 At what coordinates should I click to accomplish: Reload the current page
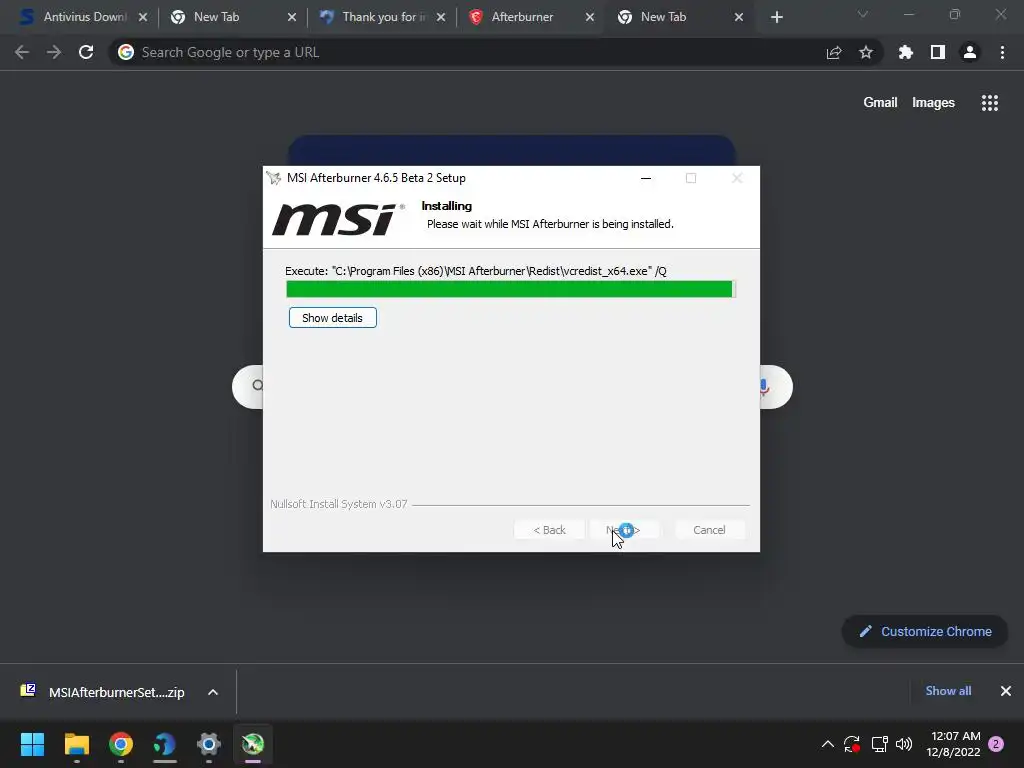pyautogui.click(x=86, y=52)
